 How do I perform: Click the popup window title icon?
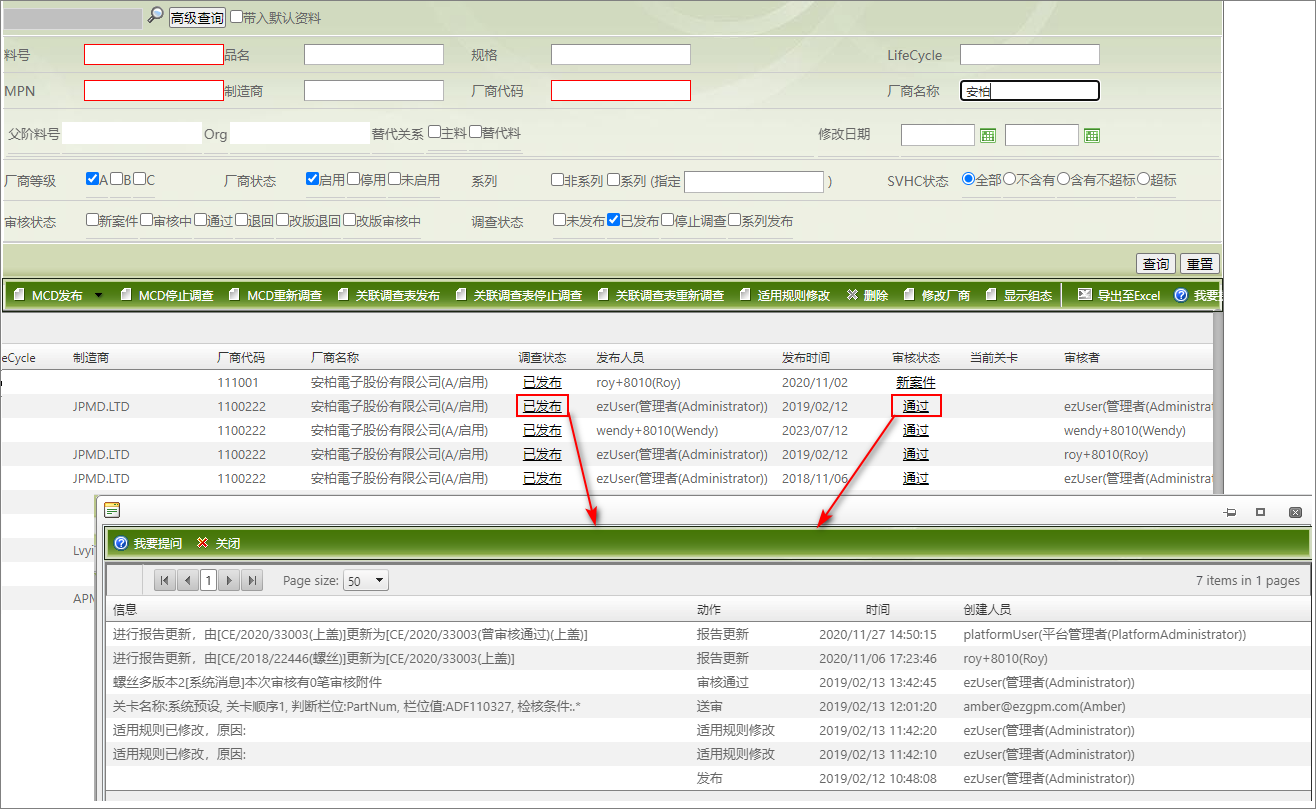point(112,510)
